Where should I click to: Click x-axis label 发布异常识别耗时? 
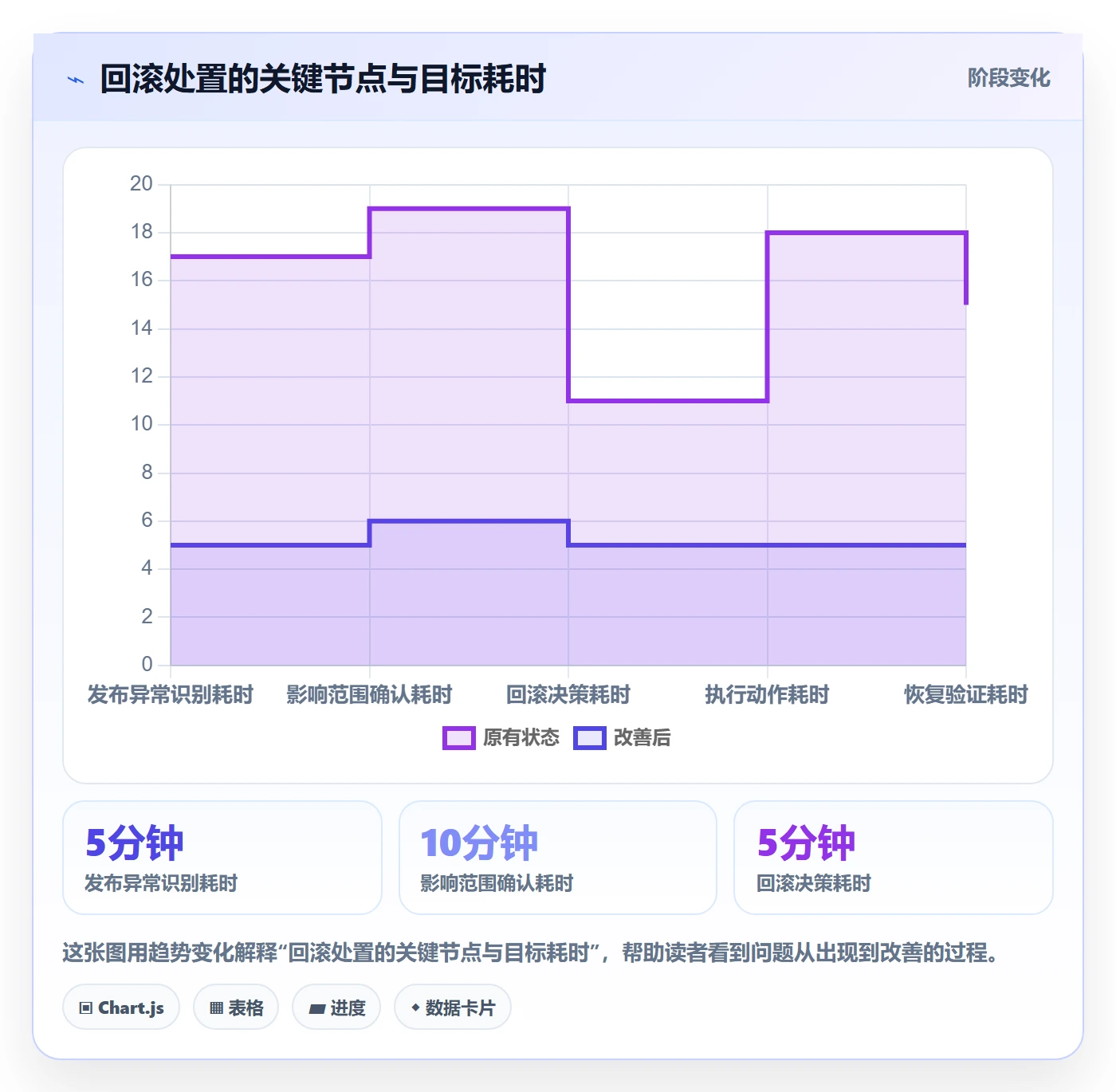click(171, 695)
